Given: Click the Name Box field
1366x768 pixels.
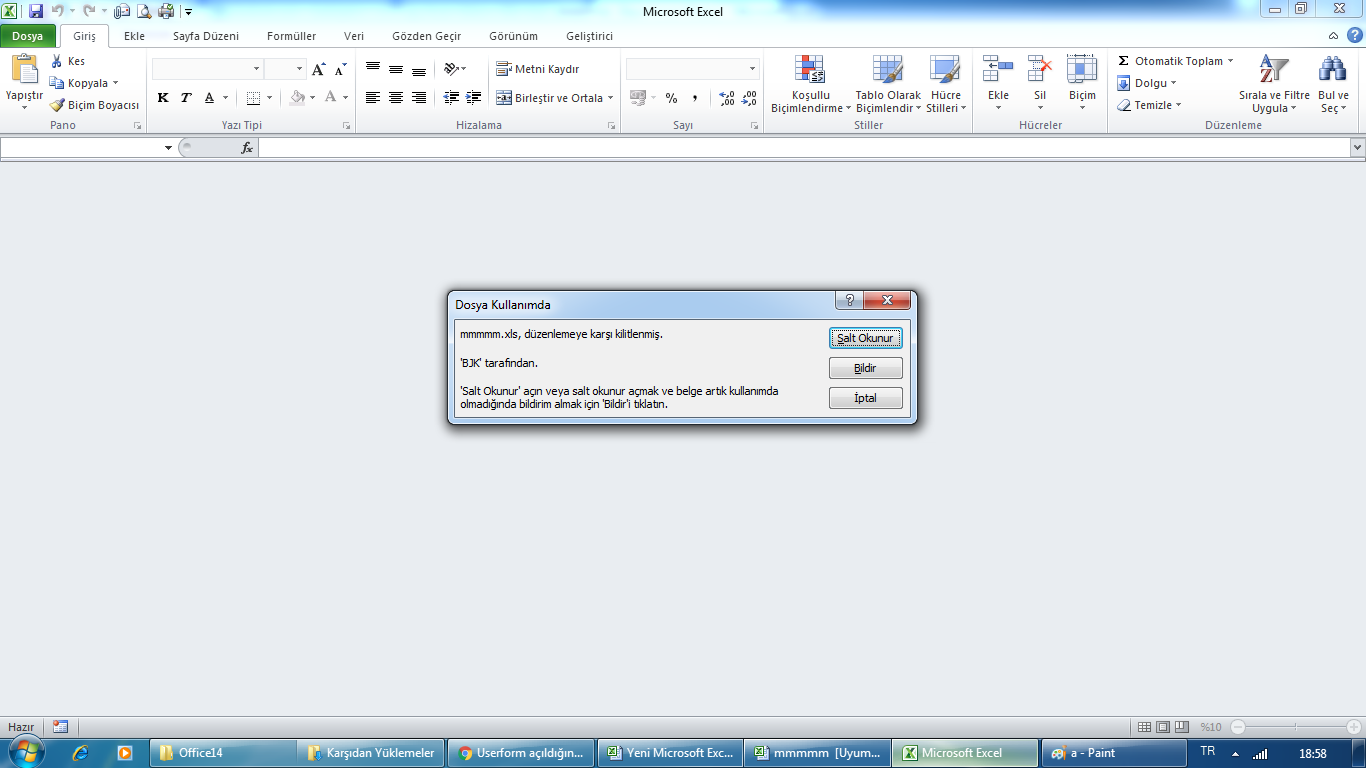Looking at the screenshot, I should tap(80, 148).
